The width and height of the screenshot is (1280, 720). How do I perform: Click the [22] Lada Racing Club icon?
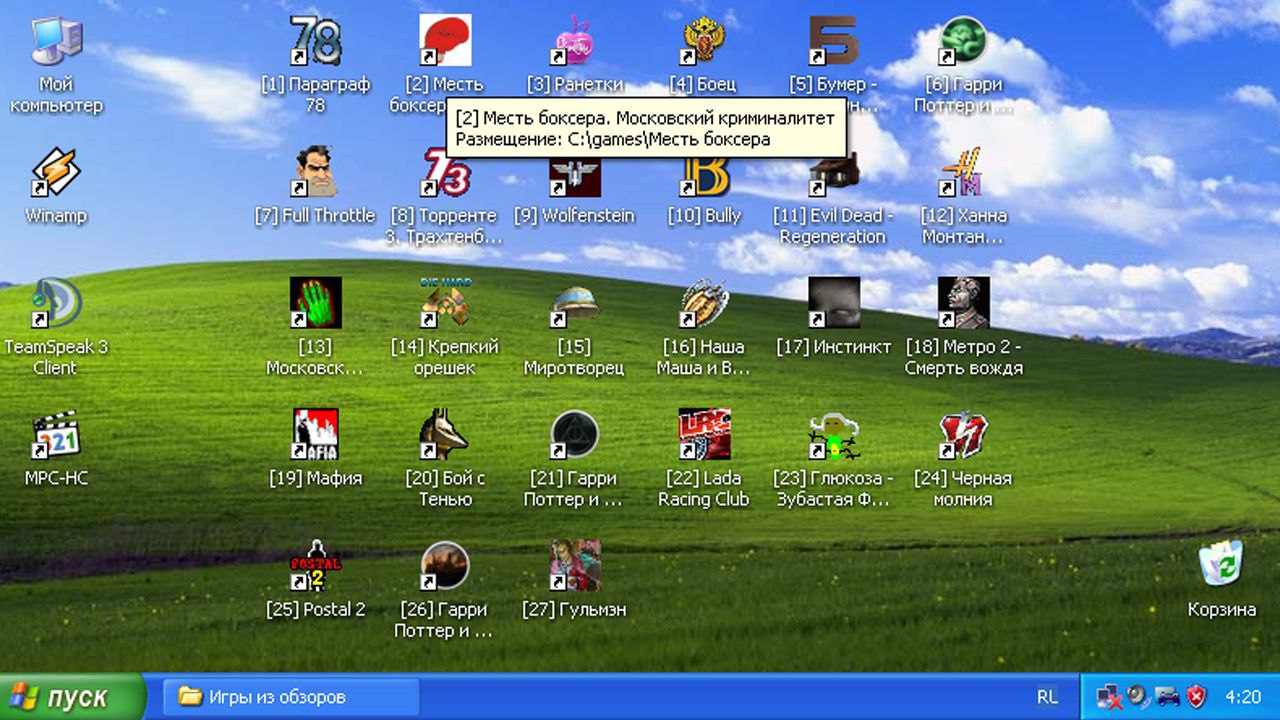(704, 434)
